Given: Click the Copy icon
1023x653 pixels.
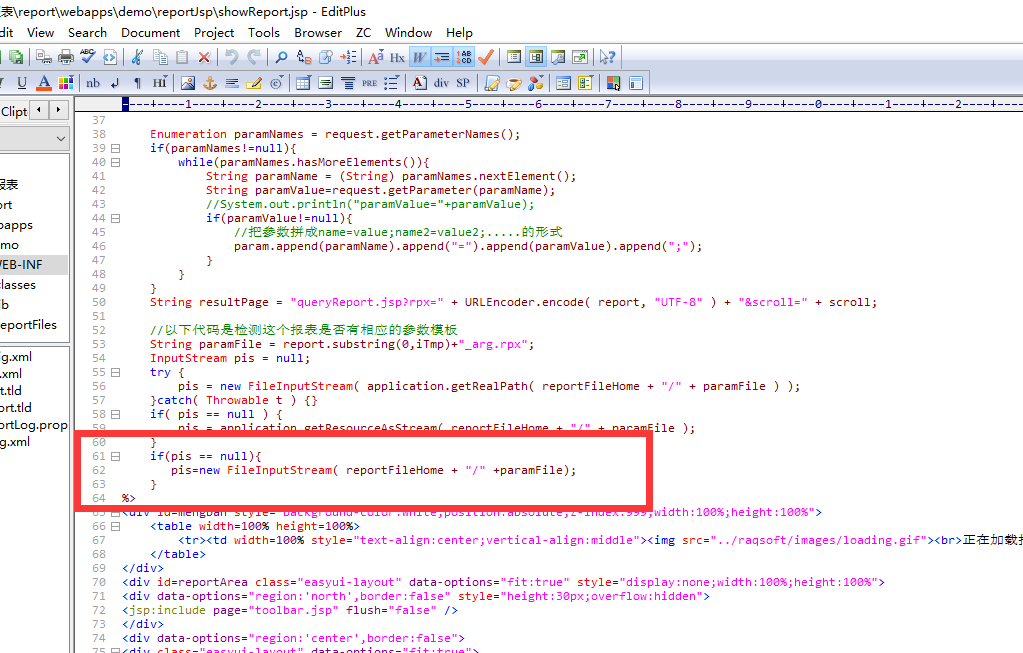Looking at the screenshot, I should coord(160,57).
